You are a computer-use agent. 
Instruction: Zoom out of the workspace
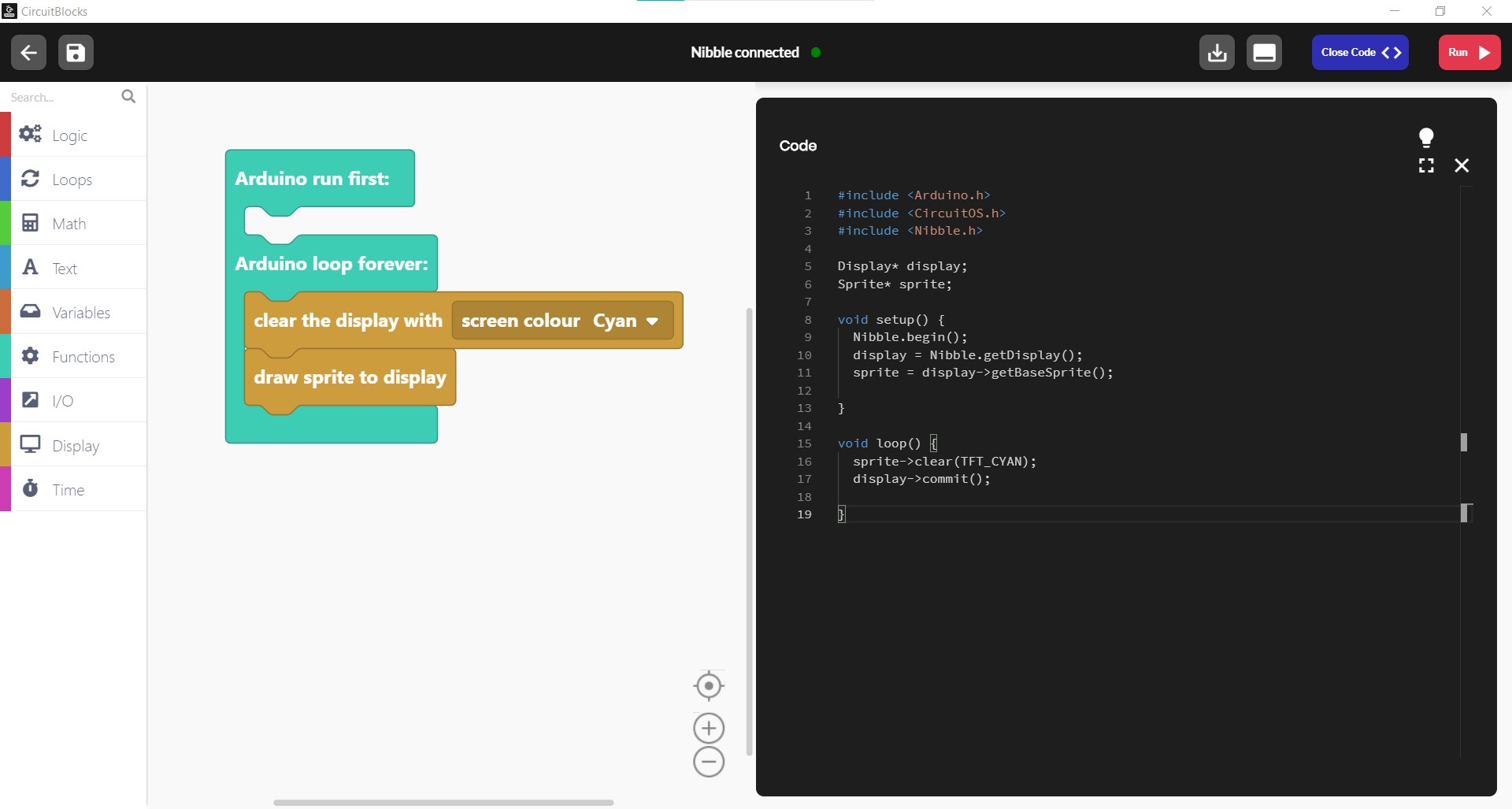tap(709, 762)
